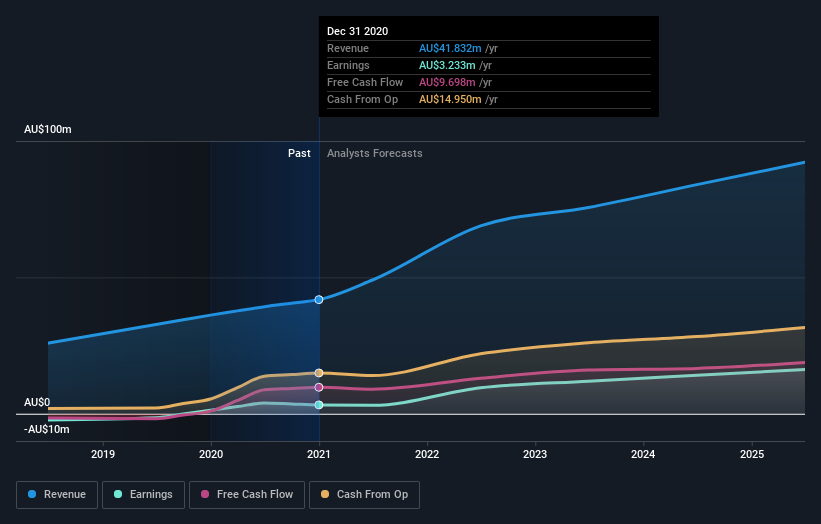Toggle the Earnings series legend button
Image resolution: width=821 pixels, height=524 pixels.
click(x=143, y=495)
